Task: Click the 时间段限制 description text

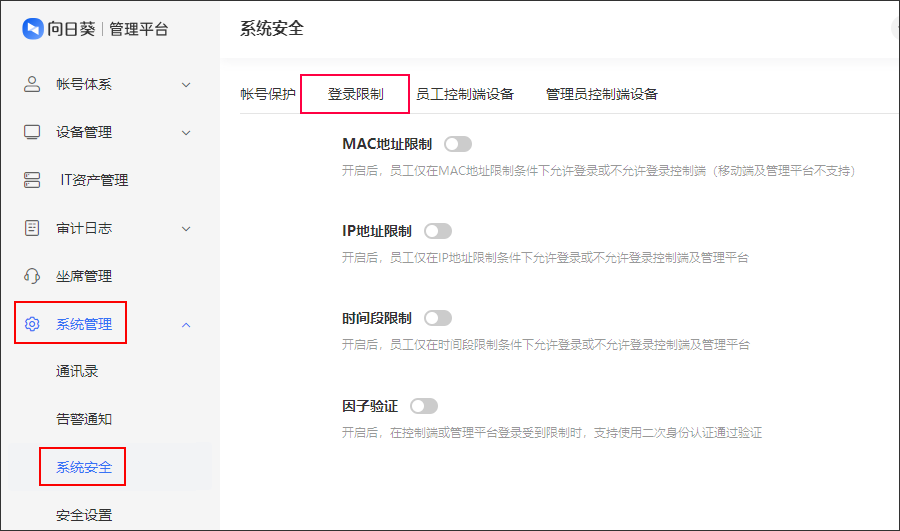Action: [546, 344]
